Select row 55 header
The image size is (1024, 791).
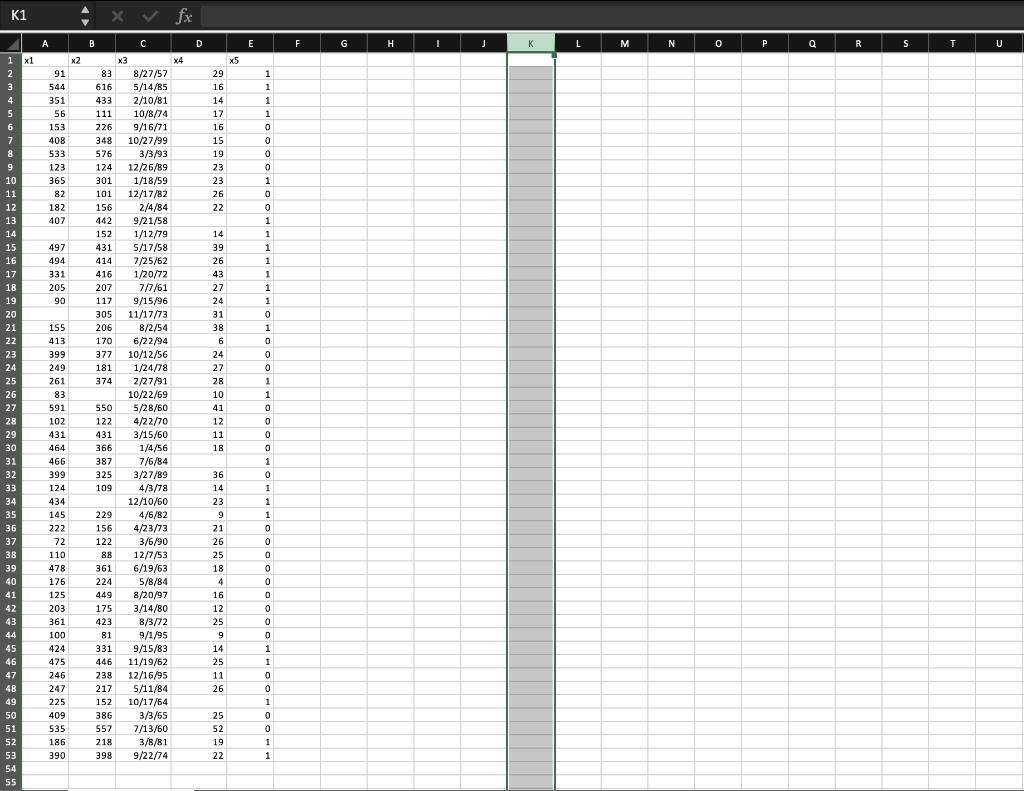point(9,783)
